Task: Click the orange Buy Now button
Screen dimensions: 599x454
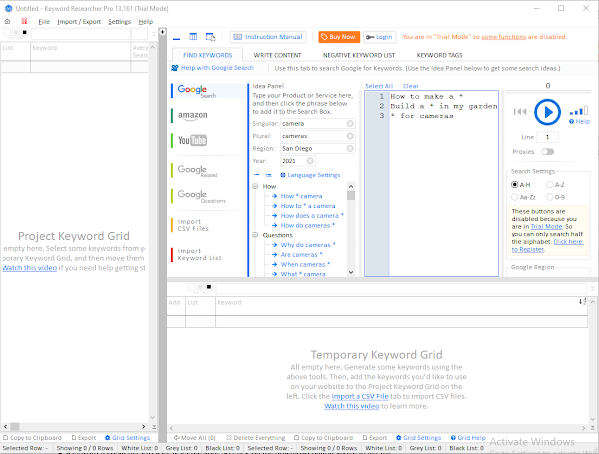Action: click(x=339, y=37)
